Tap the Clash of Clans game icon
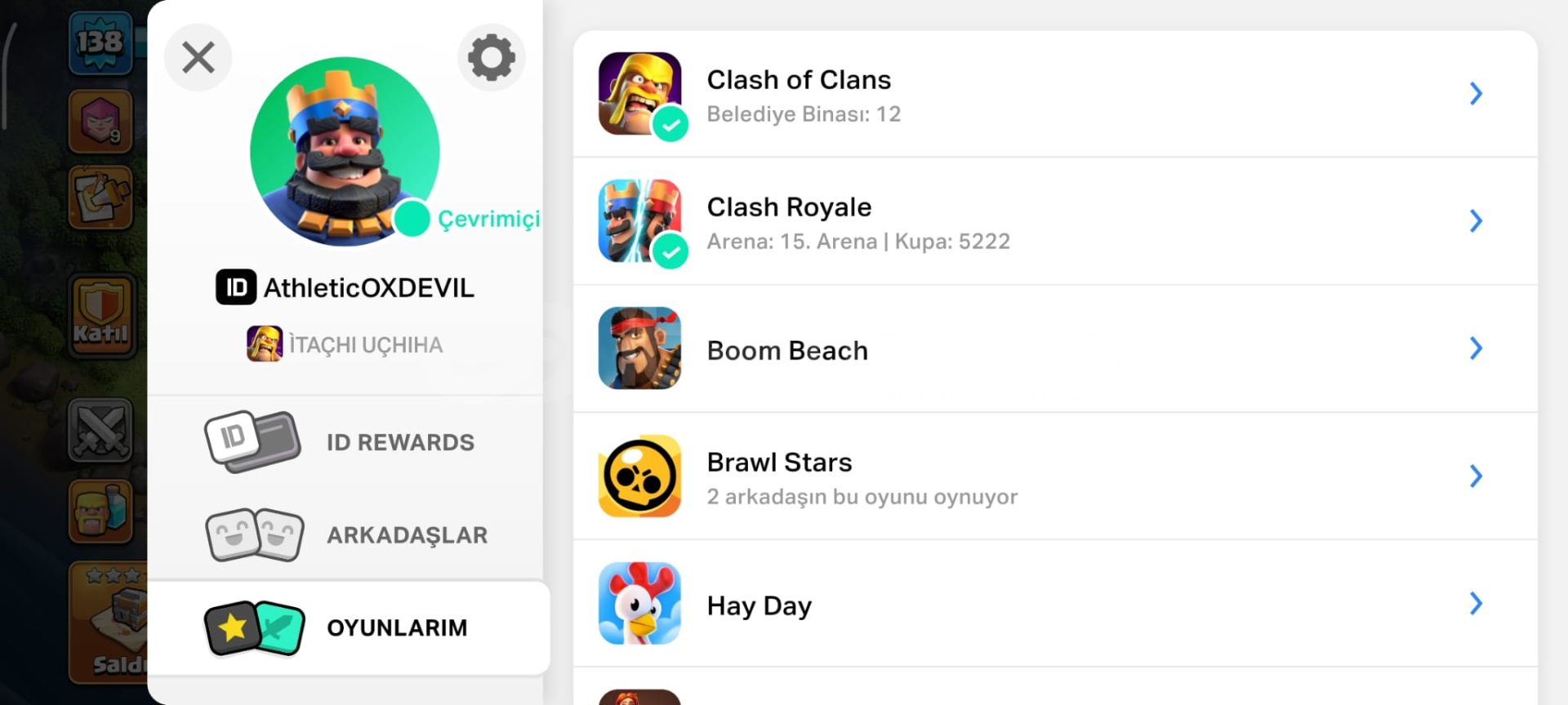The image size is (1568, 705). click(639, 93)
